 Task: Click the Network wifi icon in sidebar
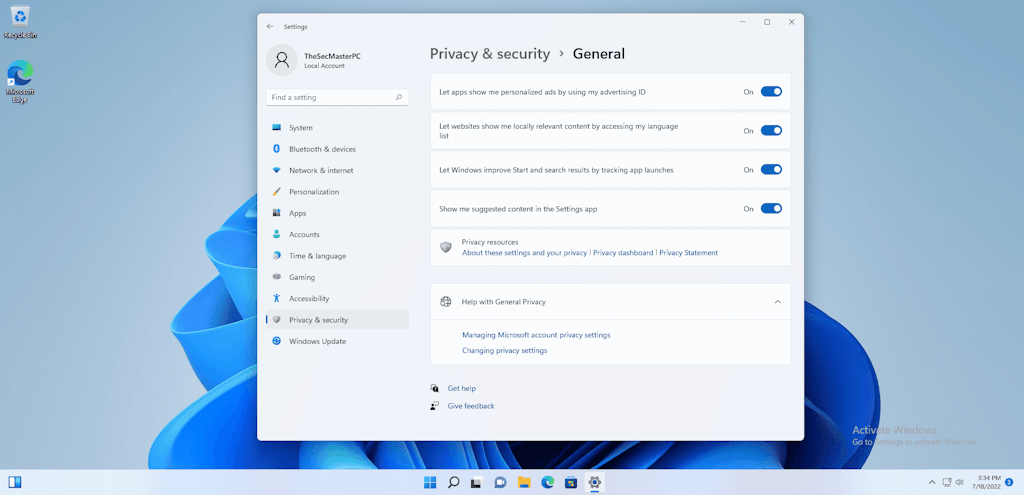(x=276, y=170)
